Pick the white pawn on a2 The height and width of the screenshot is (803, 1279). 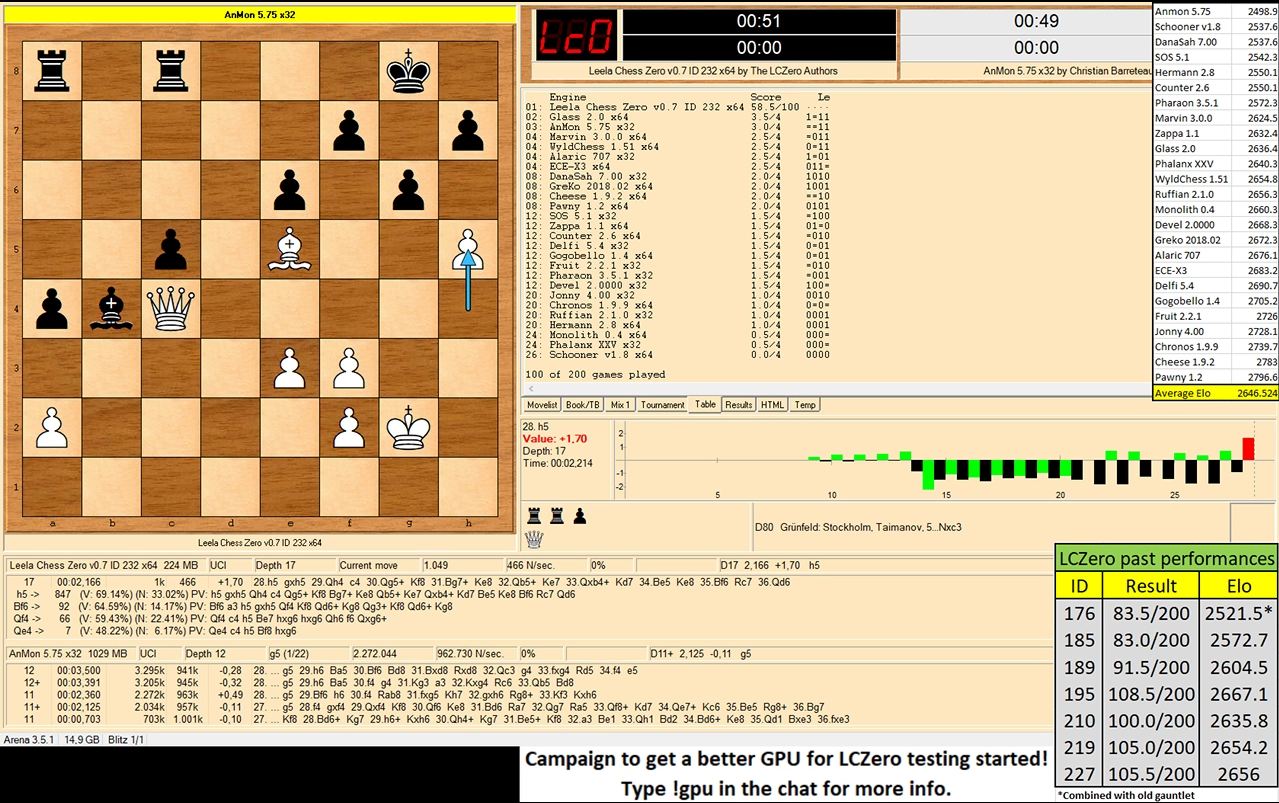click(51, 428)
